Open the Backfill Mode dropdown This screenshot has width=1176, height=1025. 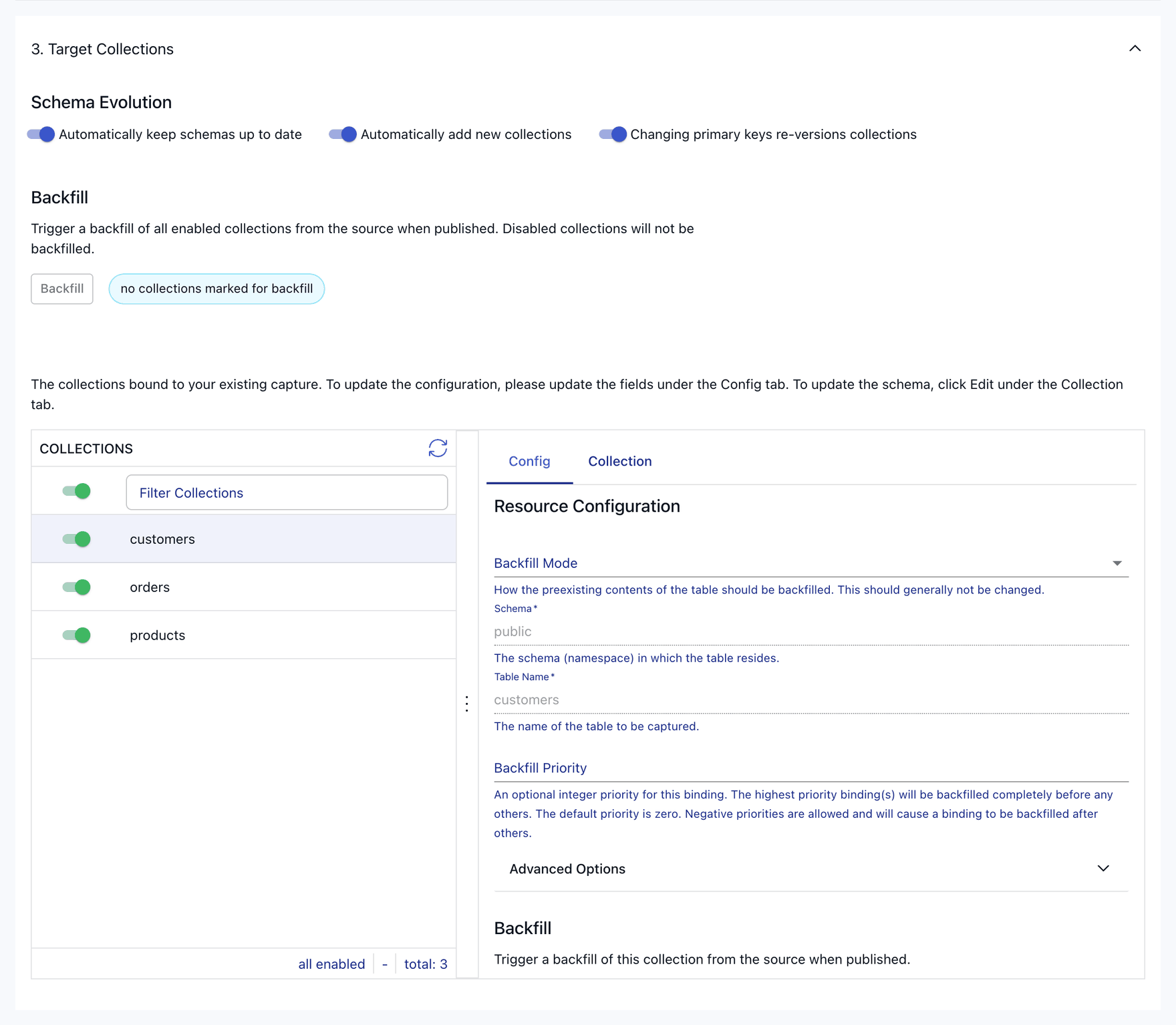click(x=811, y=563)
